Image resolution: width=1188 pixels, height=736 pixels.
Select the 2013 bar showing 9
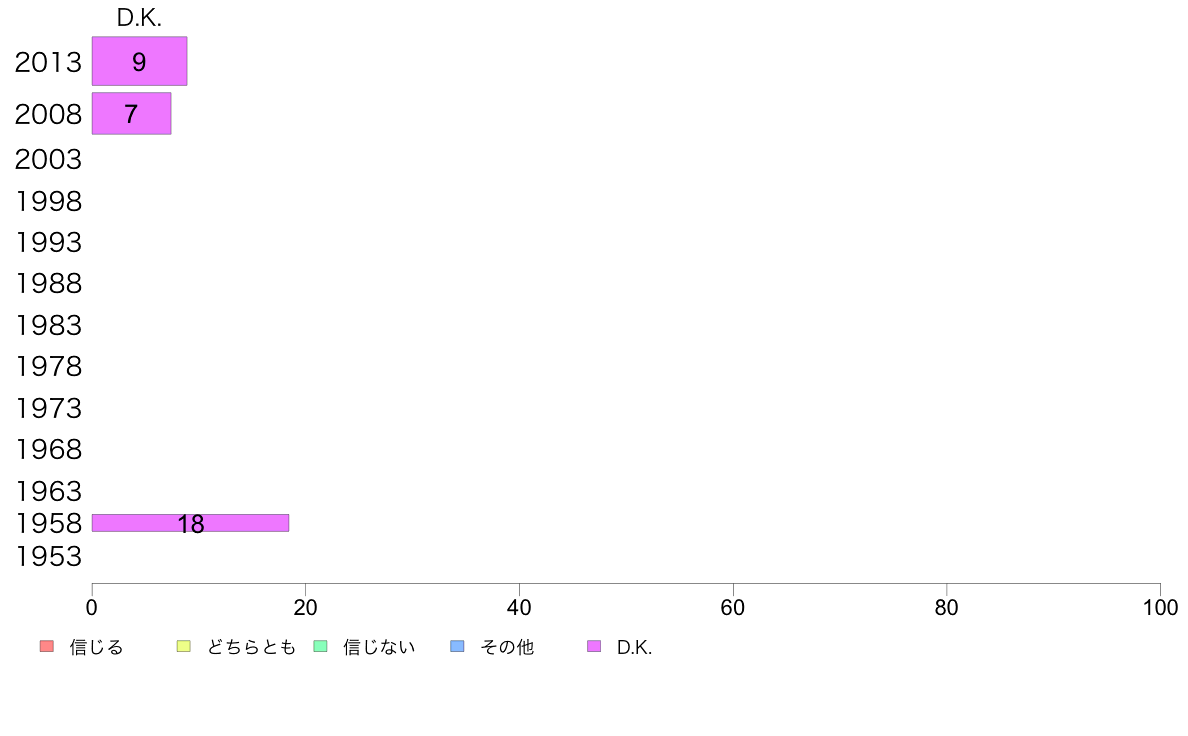click(x=139, y=61)
